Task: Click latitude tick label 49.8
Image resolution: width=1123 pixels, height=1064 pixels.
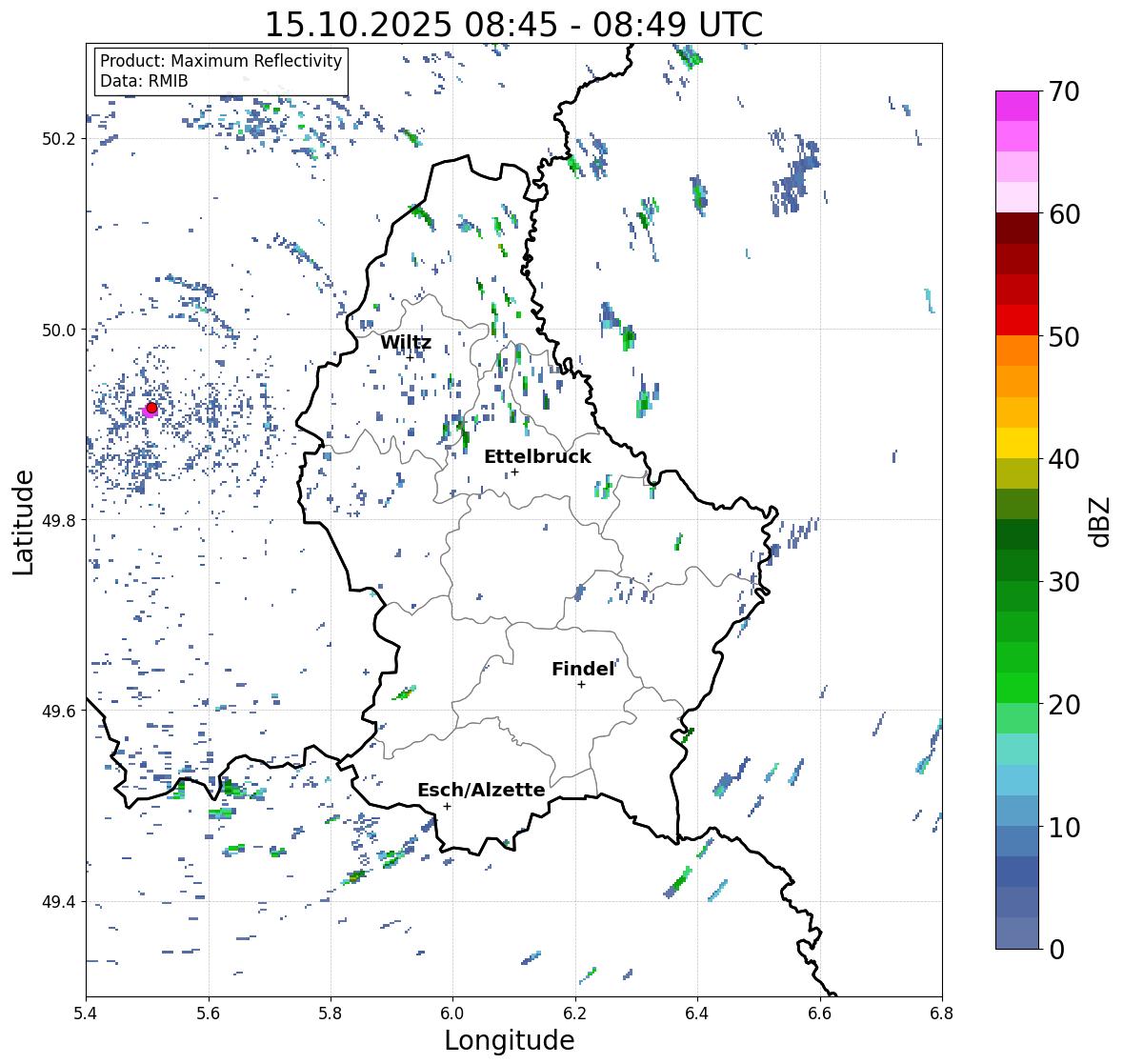Action: tap(59, 520)
